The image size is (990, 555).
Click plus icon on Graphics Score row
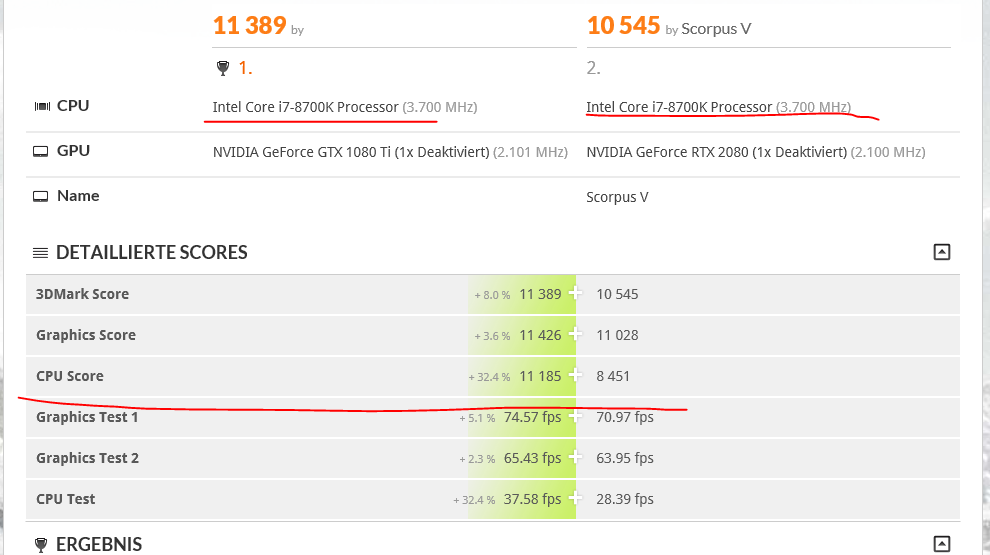[x=575, y=334]
